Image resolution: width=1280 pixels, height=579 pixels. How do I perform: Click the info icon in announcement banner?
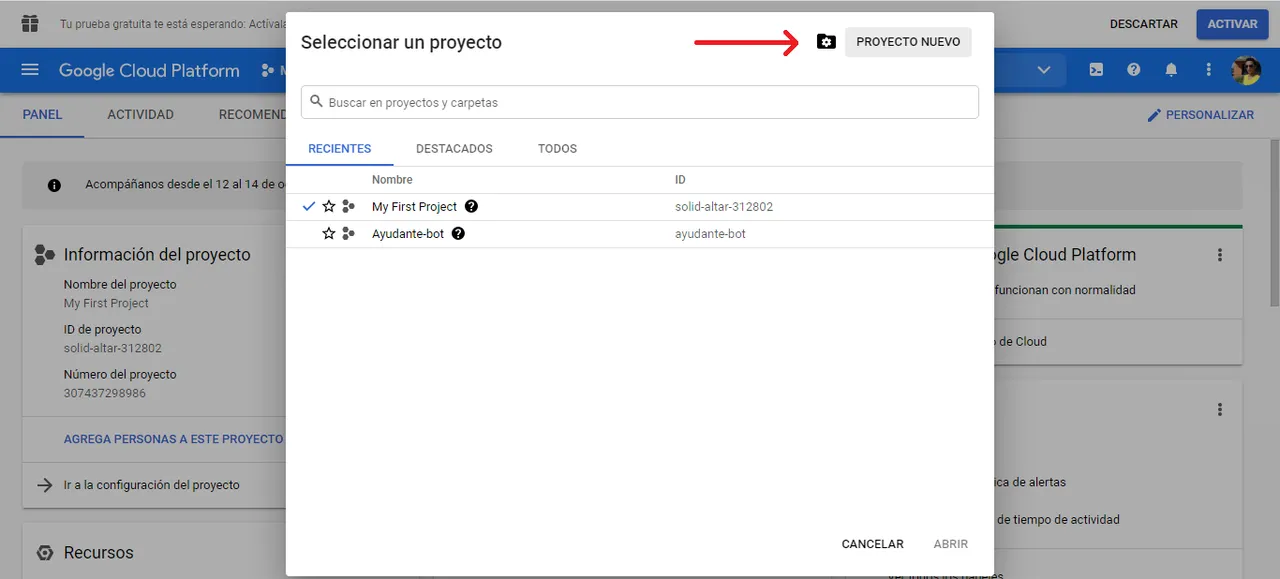(x=54, y=185)
